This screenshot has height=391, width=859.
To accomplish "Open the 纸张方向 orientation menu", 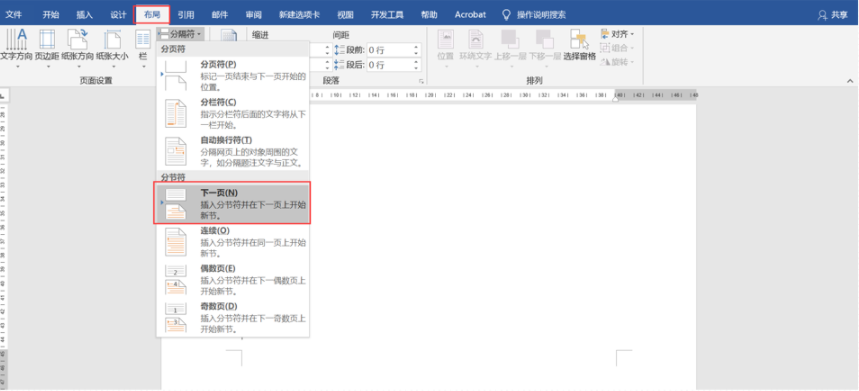I will [x=78, y=48].
